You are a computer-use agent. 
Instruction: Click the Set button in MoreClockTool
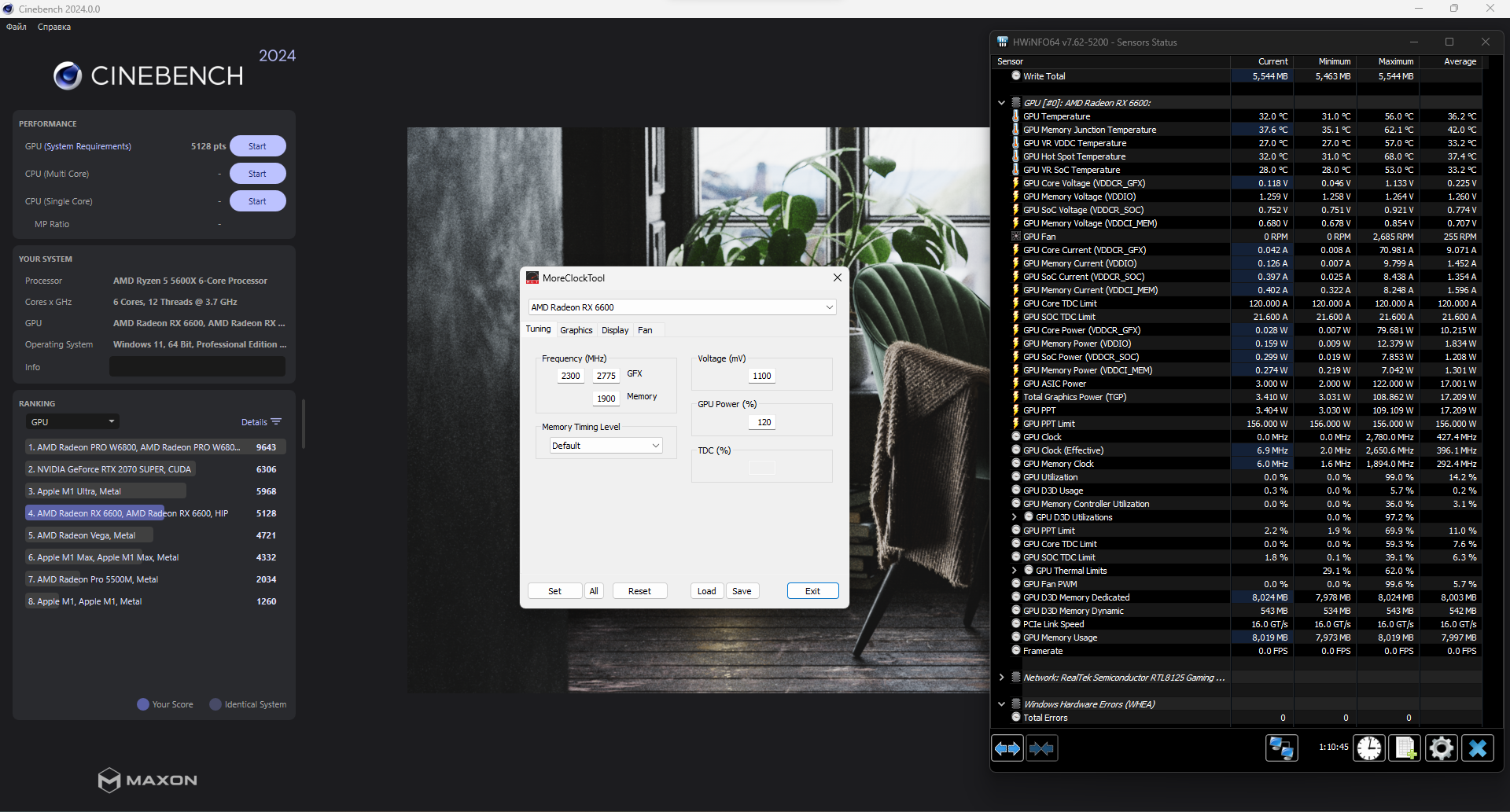click(554, 591)
